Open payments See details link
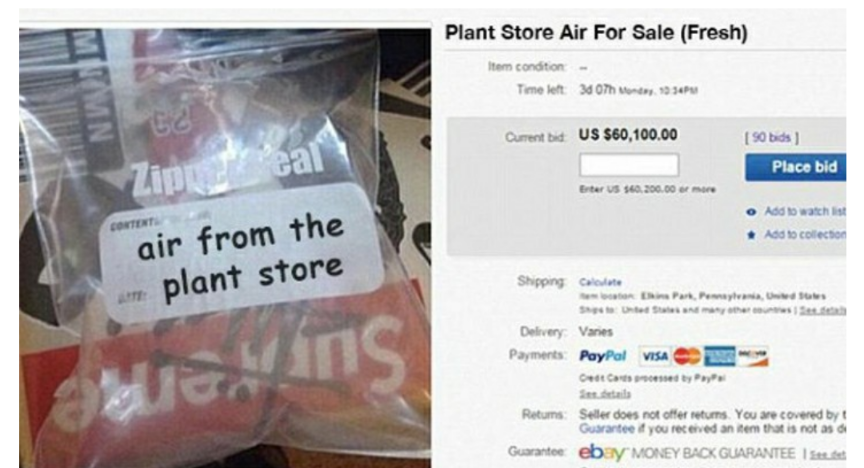This screenshot has height=468, width=864. tap(604, 394)
